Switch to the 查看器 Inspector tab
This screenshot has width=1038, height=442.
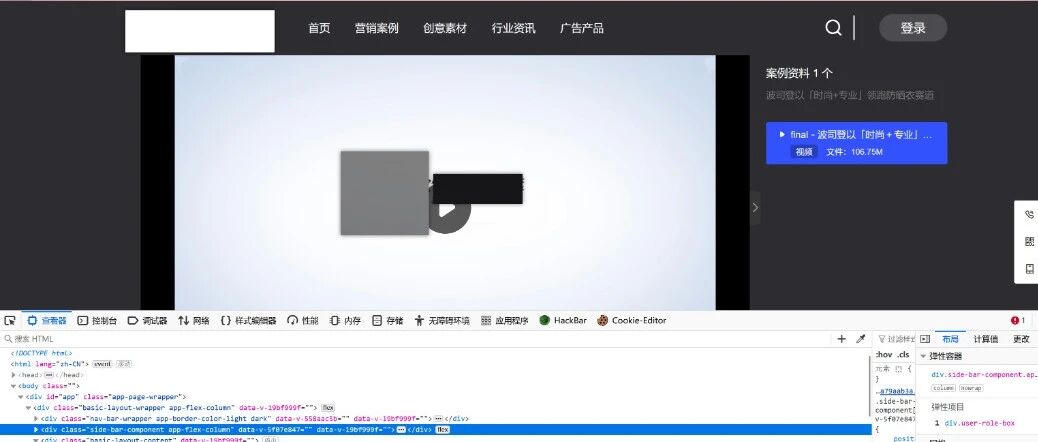pyautogui.click(x=47, y=320)
